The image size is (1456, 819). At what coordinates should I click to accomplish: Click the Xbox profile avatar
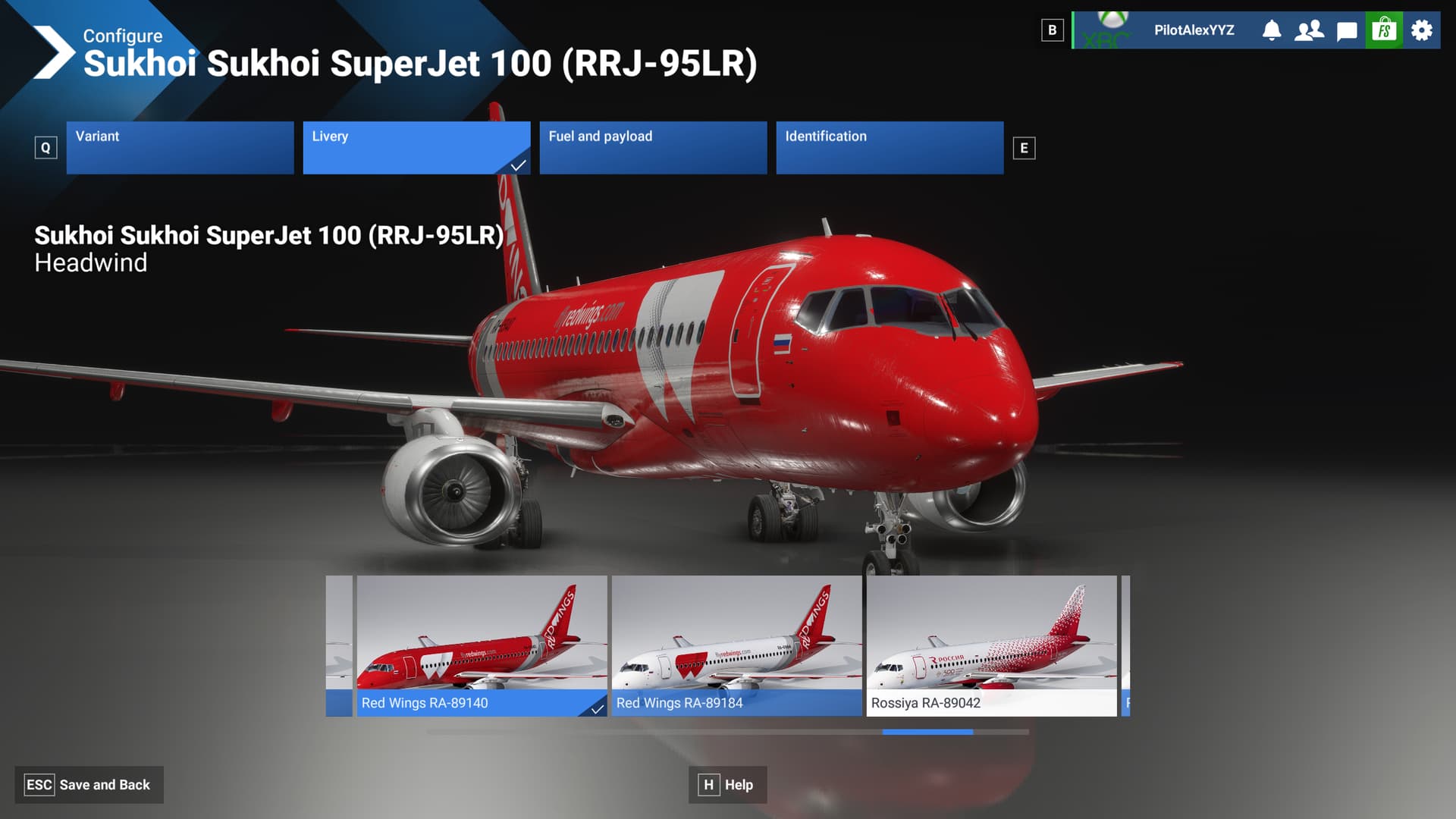tap(1110, 30)
